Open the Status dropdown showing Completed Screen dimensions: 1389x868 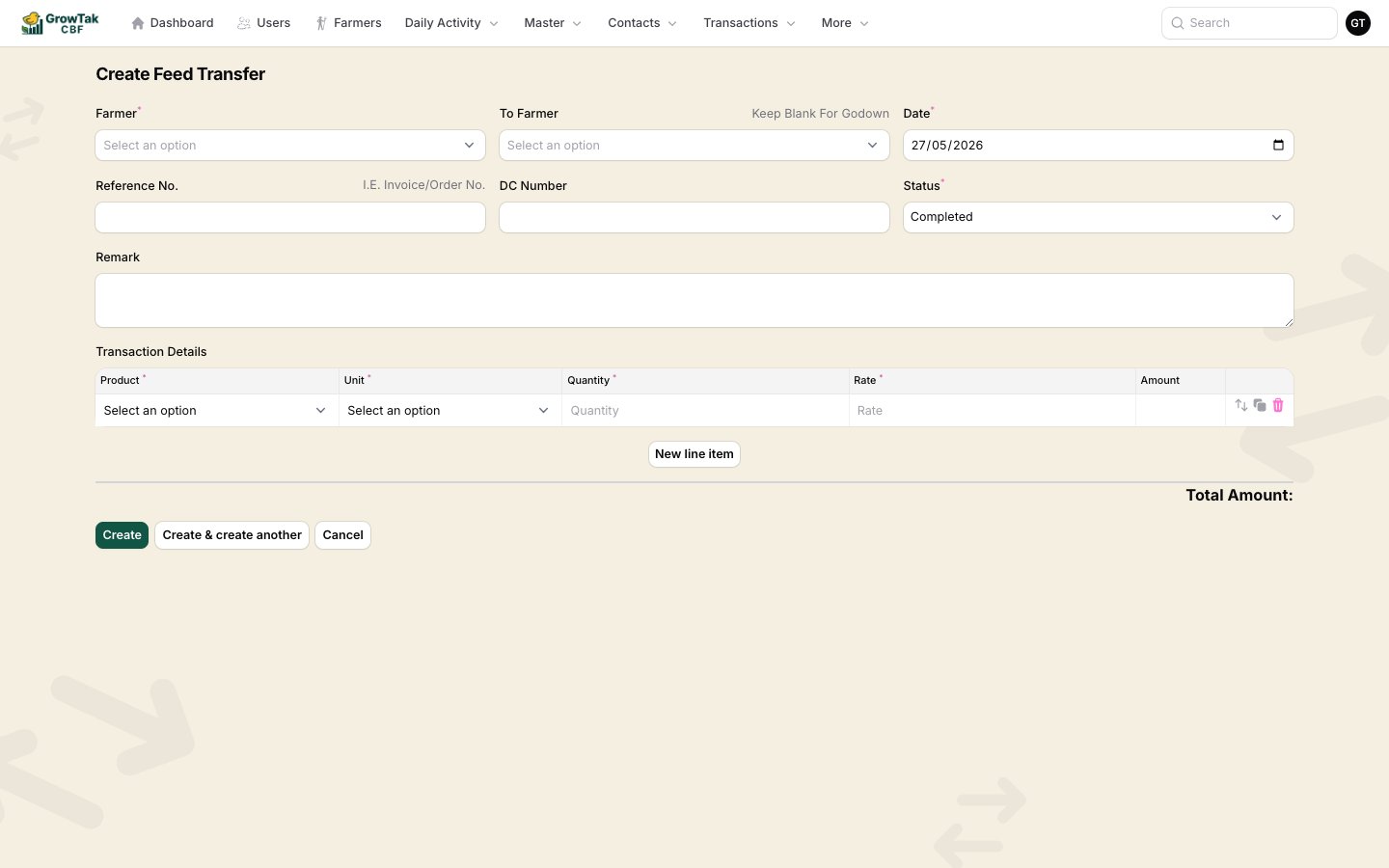coord(1098,217)
